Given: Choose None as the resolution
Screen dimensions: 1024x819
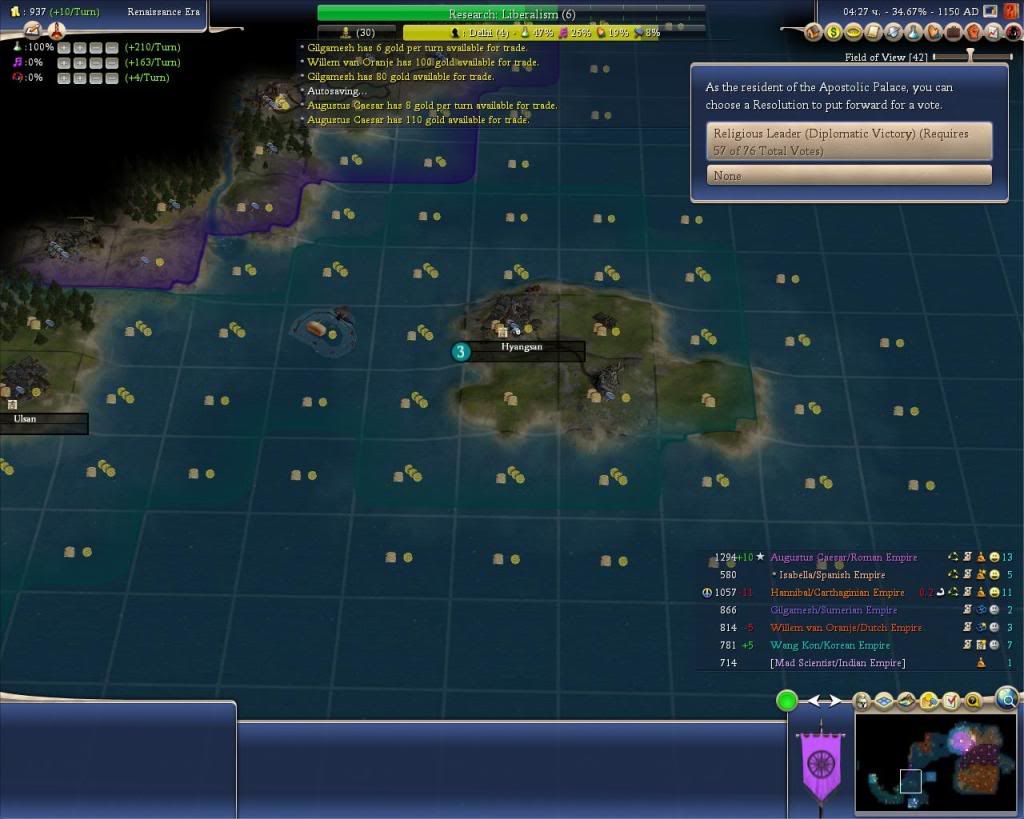Looking at the screenshot, I should pos(849,175).
